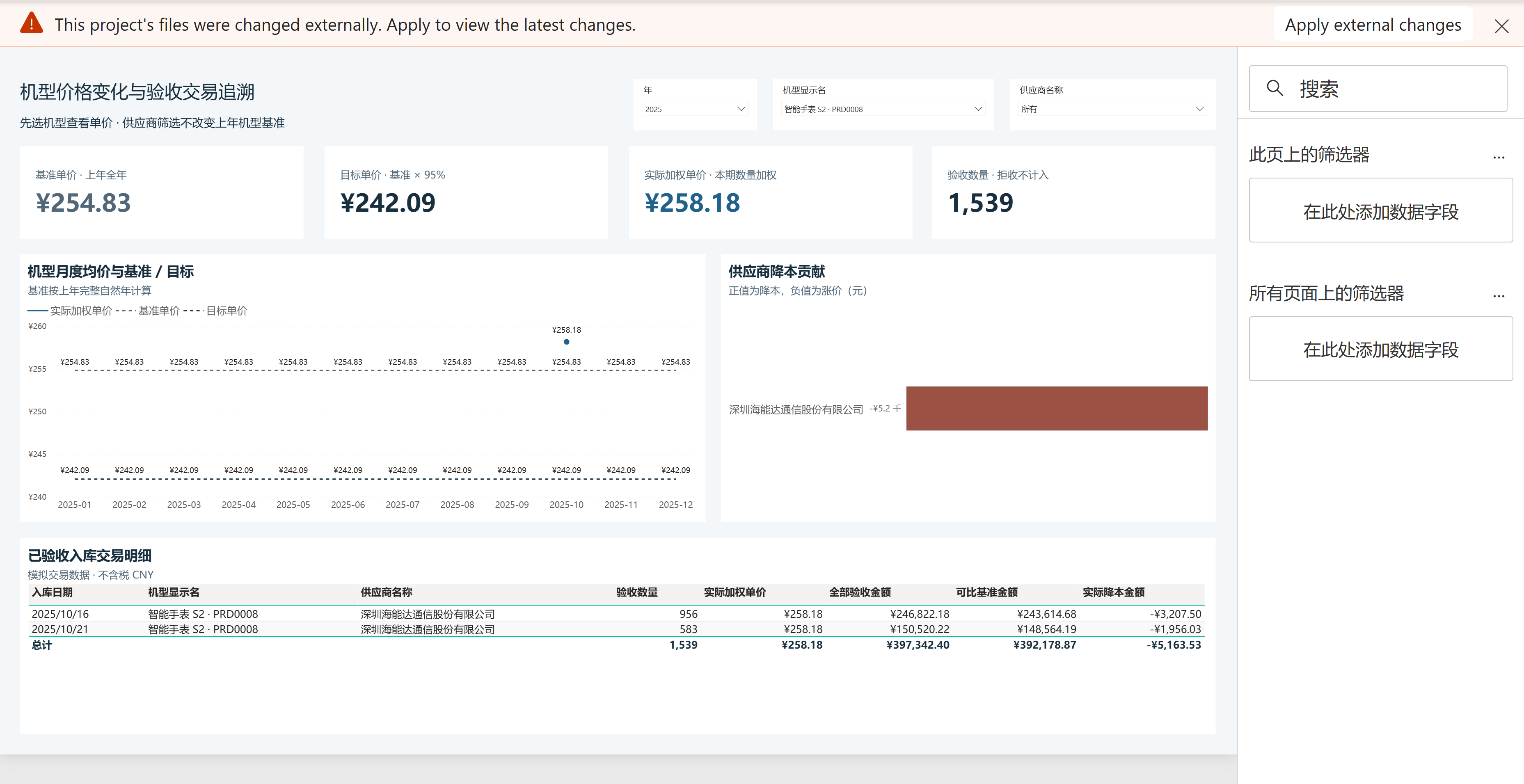Screen dimensions: 1524x784
Task: Add data field under 此页上的筛选器
Action: tap(1380, 210)
